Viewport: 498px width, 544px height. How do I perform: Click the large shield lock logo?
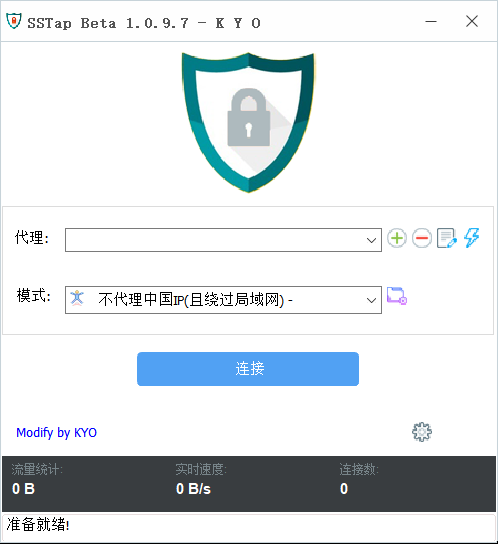click(x=248, y=122)
